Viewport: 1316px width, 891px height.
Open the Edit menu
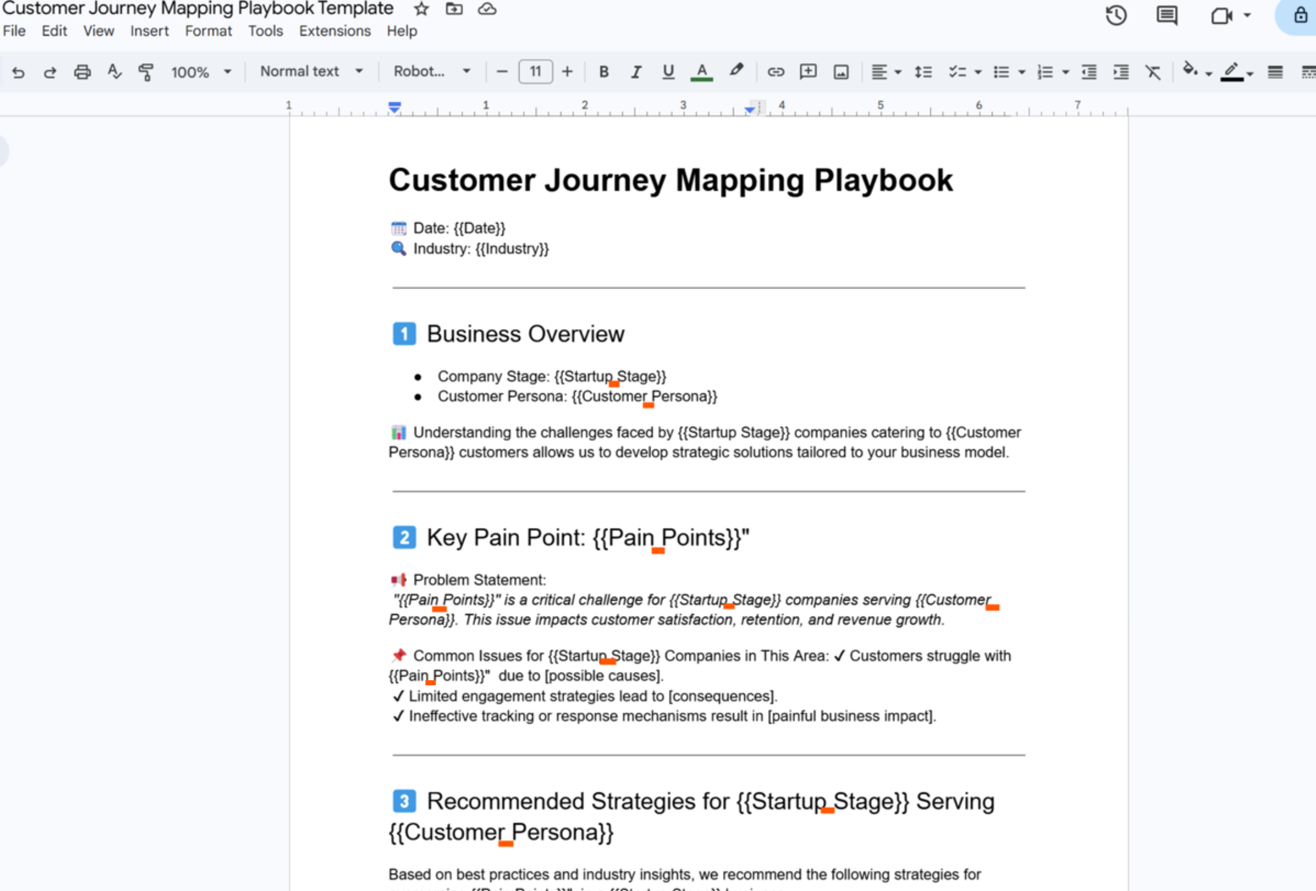pyautogui.click(x=54, y=31)
